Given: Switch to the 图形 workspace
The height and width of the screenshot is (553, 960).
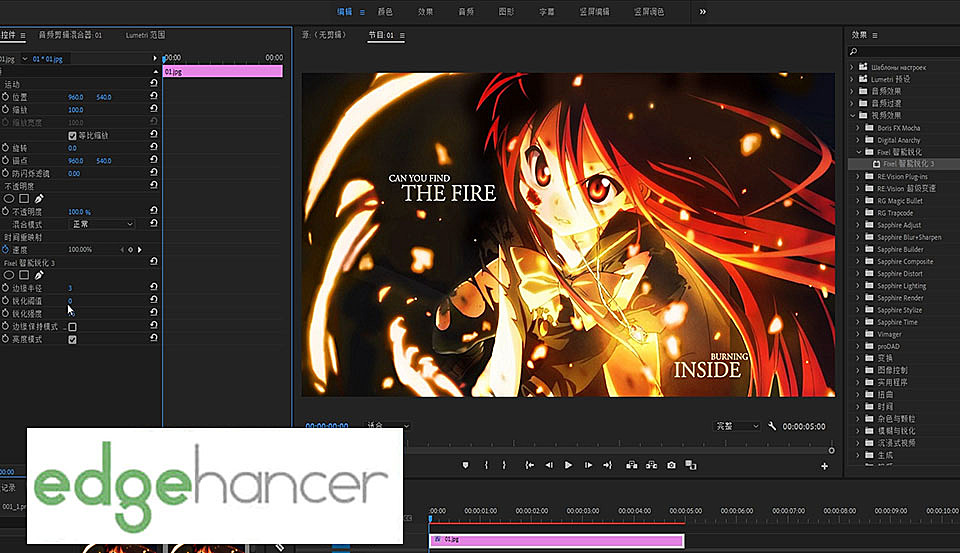Looking at the screenshot, I should 506,12.
